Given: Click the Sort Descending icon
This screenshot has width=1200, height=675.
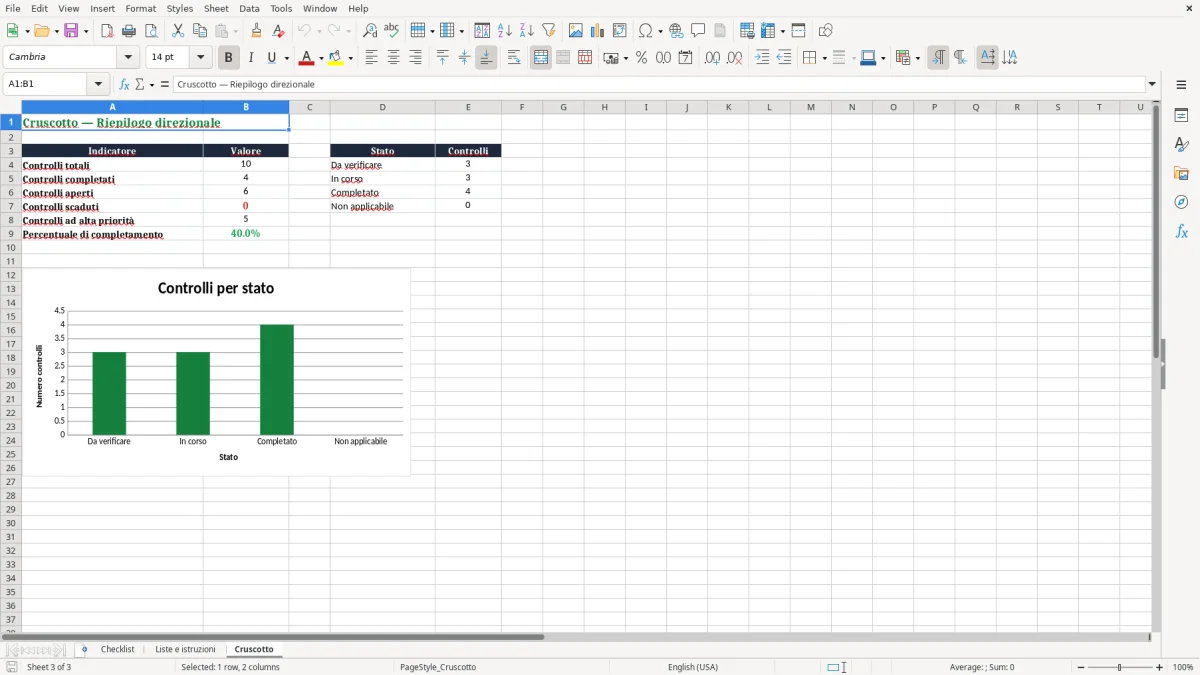Looking at the screenshot, I should click(527, 31).
